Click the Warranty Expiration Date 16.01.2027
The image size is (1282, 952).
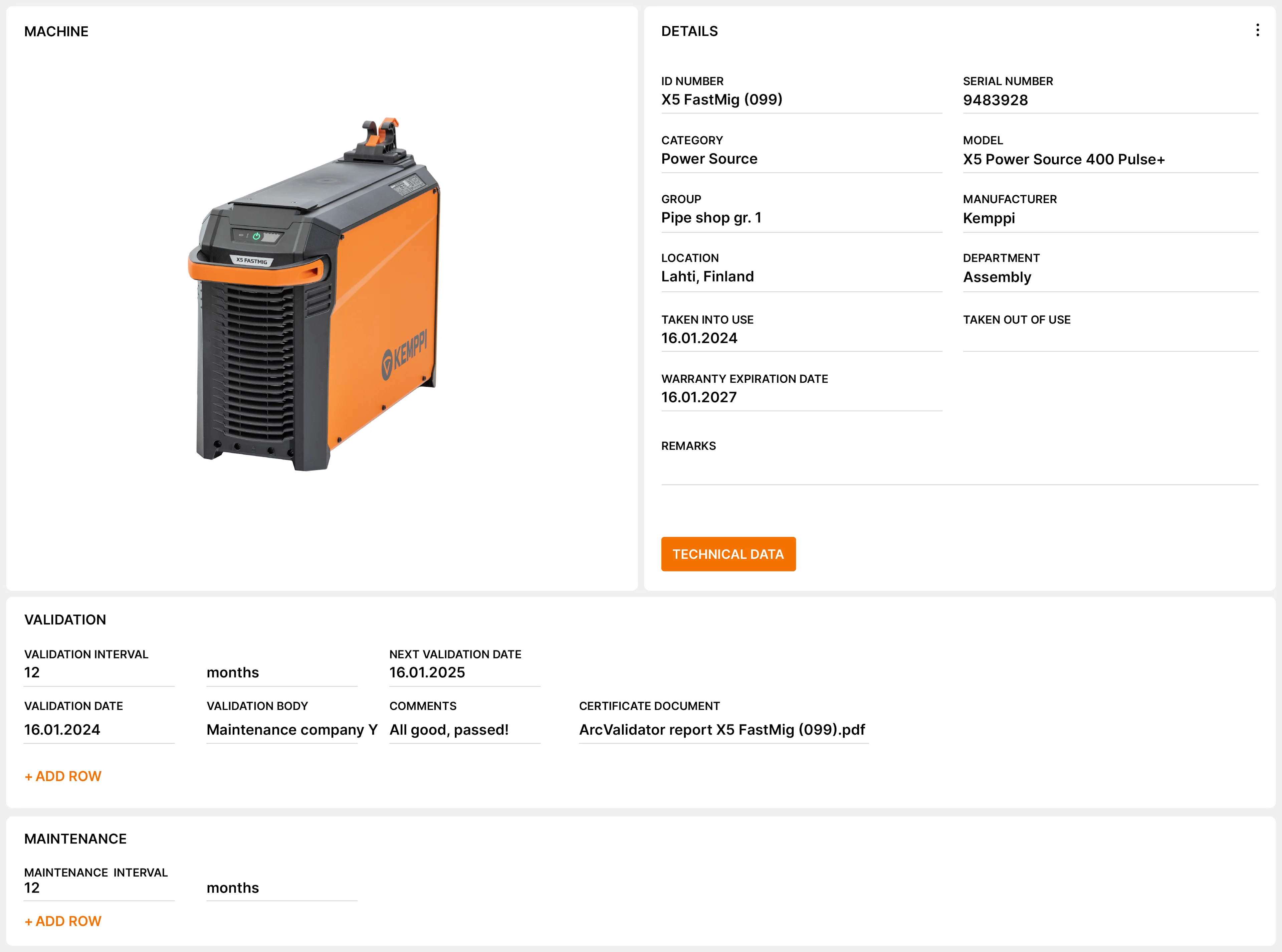[802, 398]
